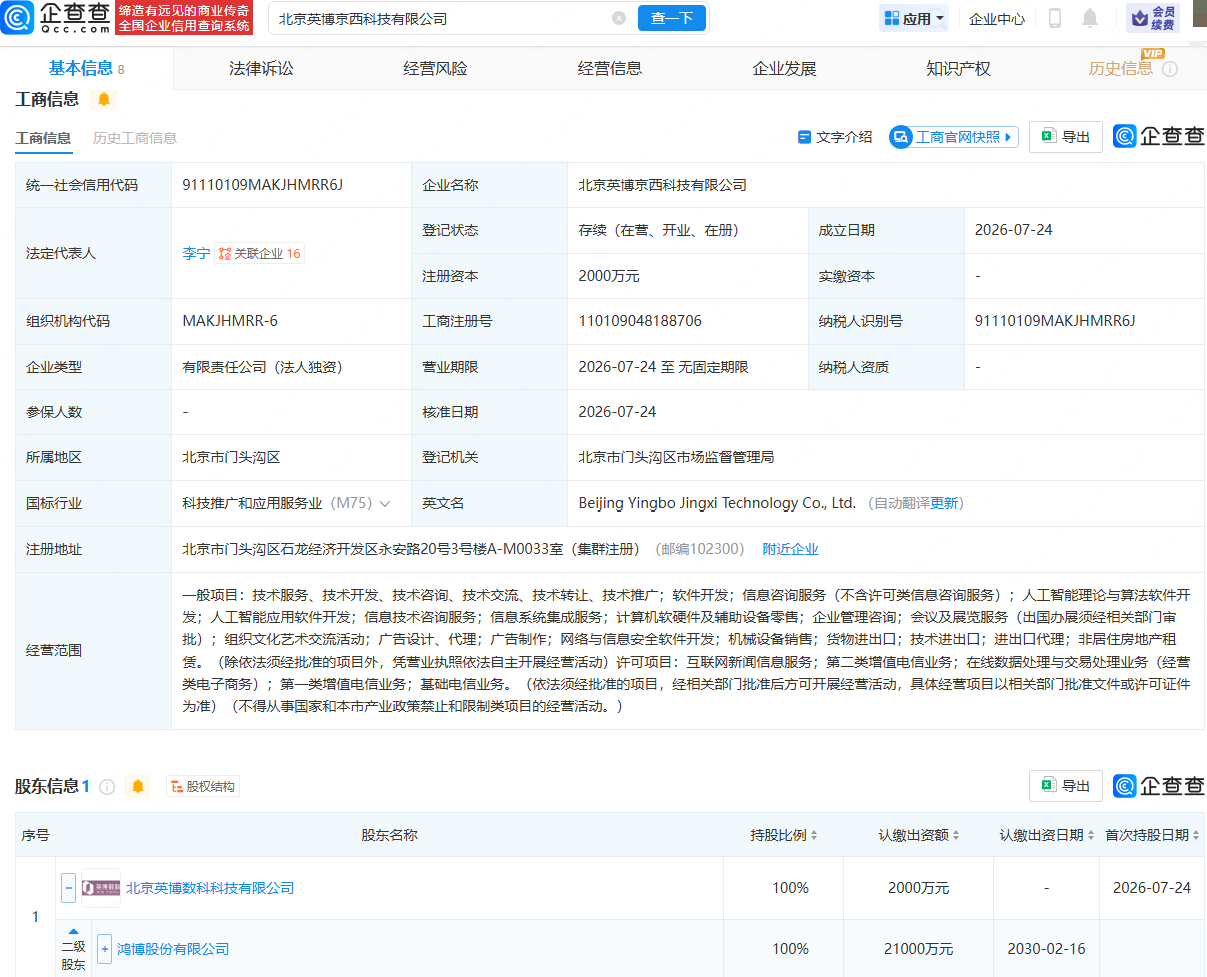This screenshot has width=1207, height=977.
Task: Click the 会员续费 crown icon
Action: [x=1152, y=18]
